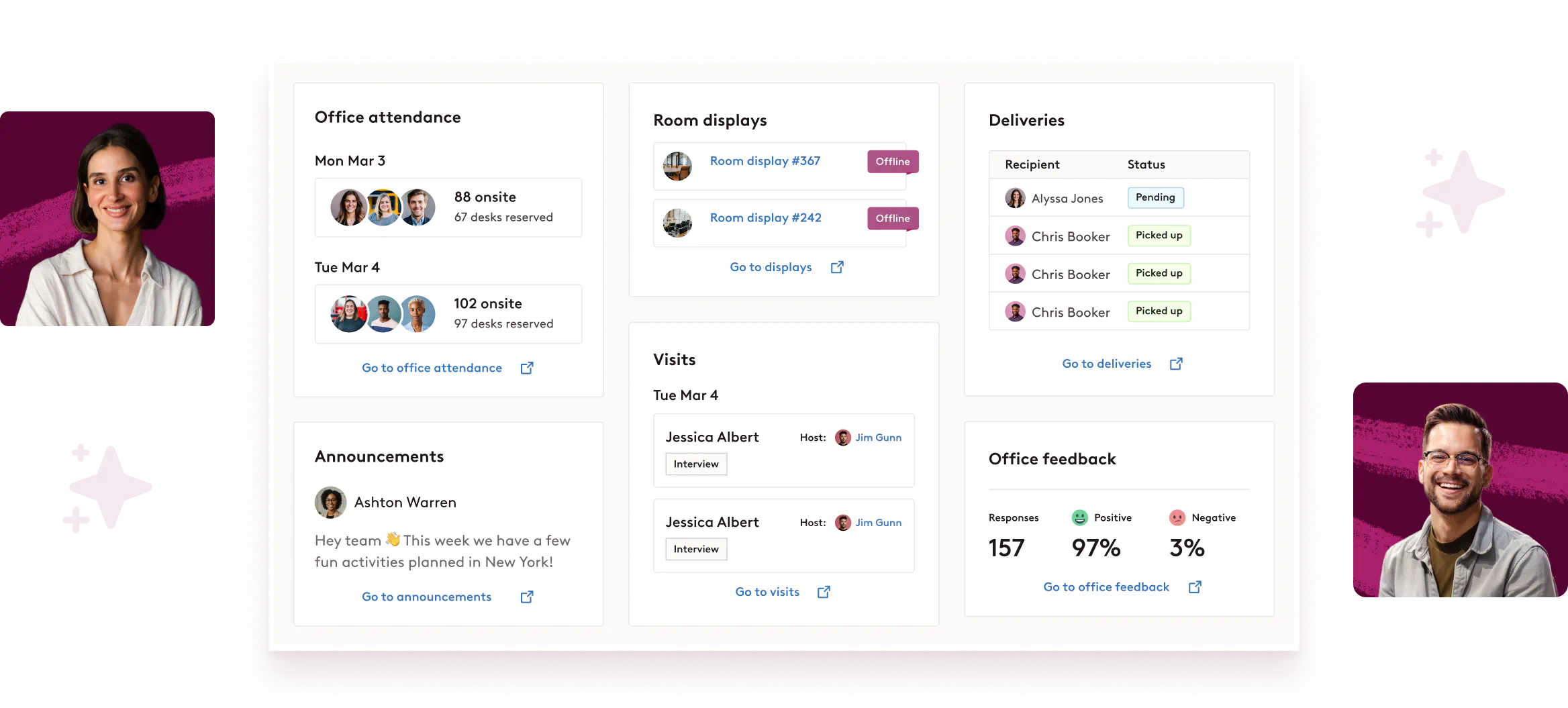Screen dimensions: 1568x708
Task: Click the Positive green smiley icon
Action: [1079, 517]
